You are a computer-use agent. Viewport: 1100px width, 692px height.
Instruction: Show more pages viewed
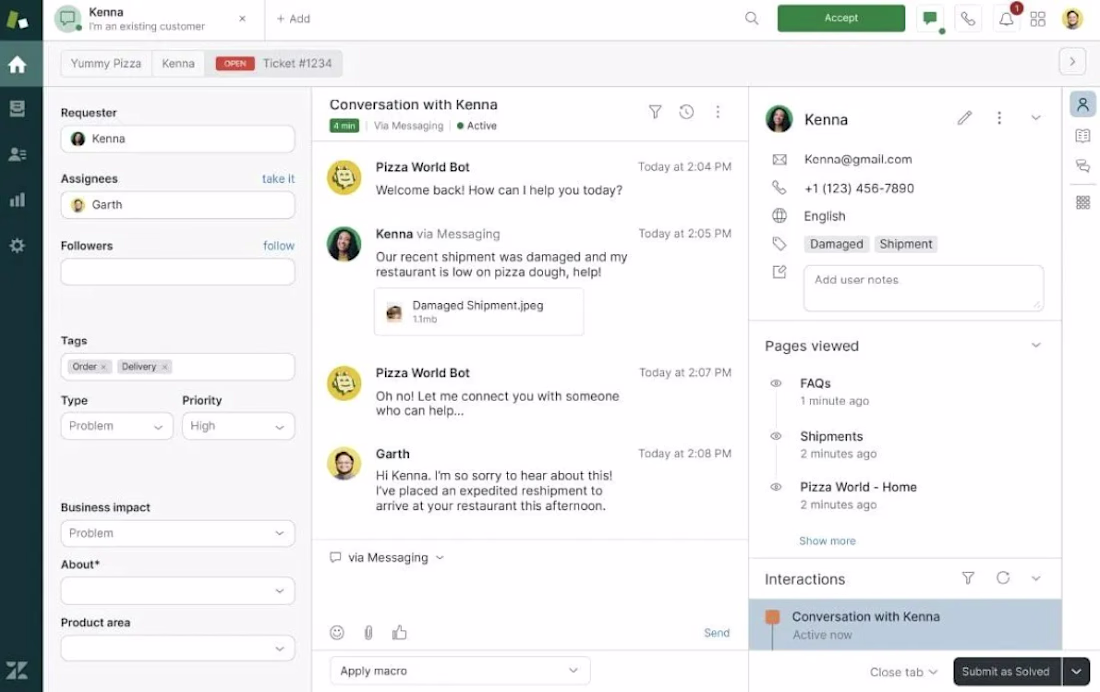point(827,540)
